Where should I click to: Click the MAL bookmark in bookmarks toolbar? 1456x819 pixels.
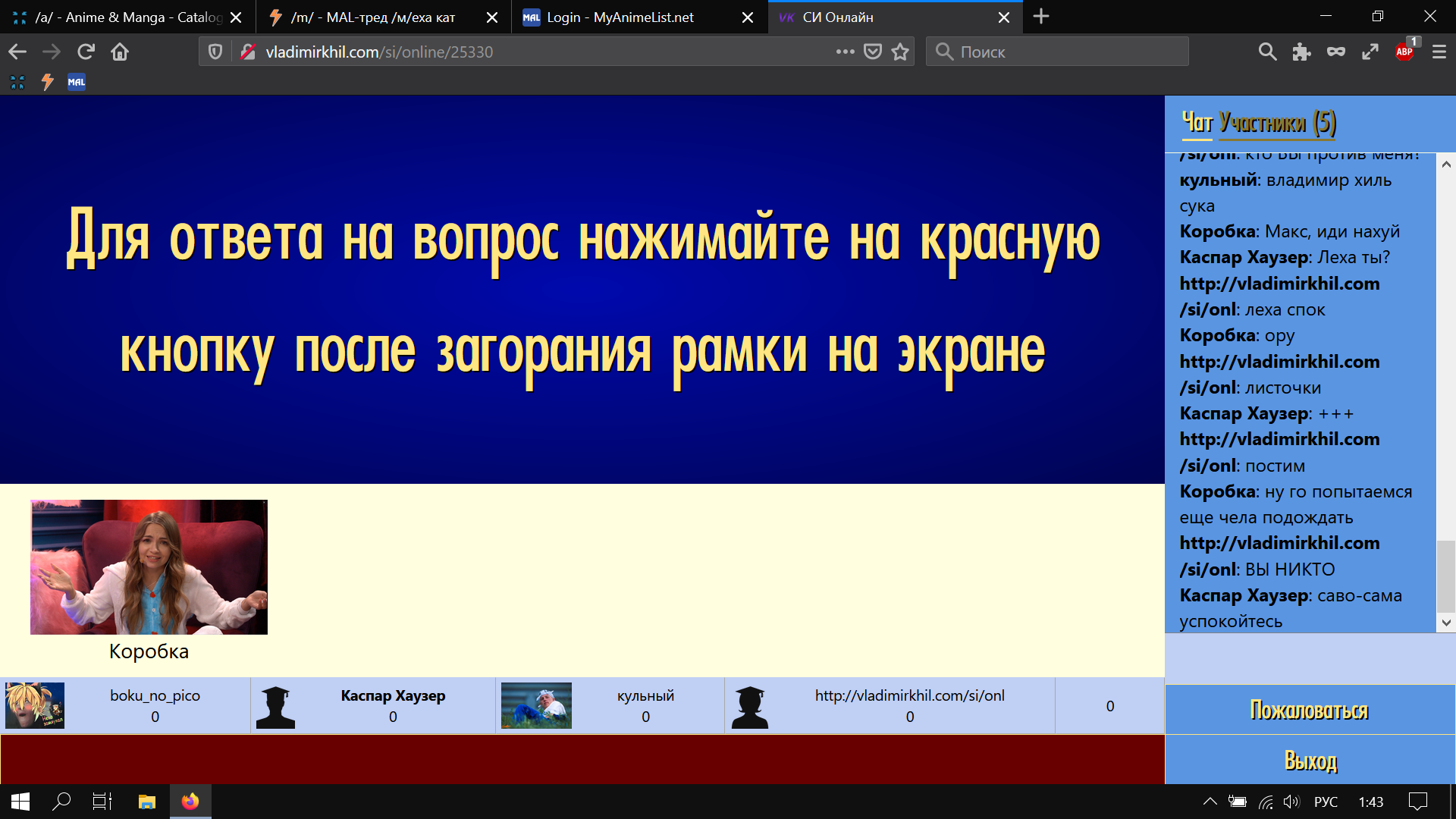click(x=77, y=82)
